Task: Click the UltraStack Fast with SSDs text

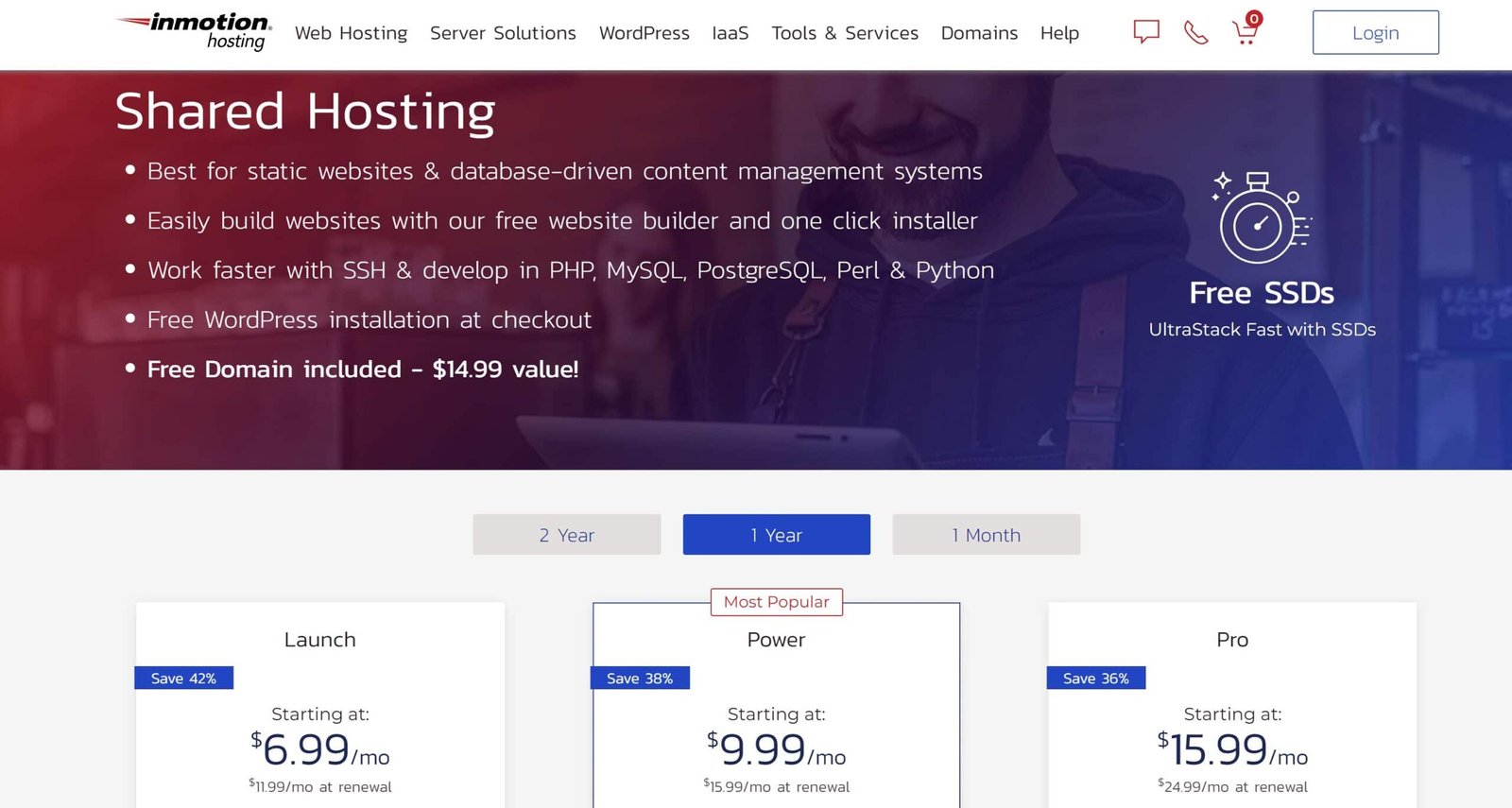Action: tap(1262, 330)
